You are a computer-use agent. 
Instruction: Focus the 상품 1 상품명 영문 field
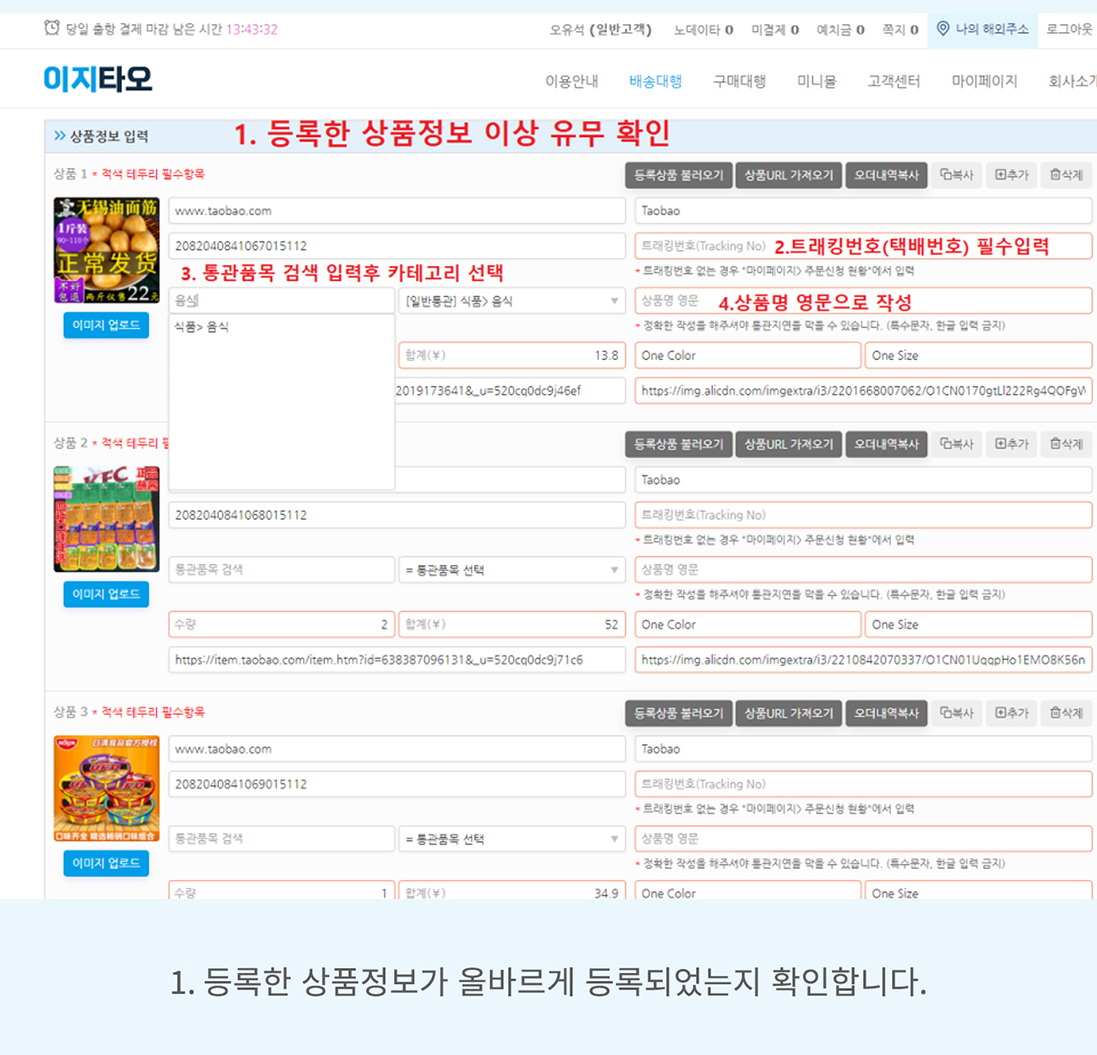863,301
